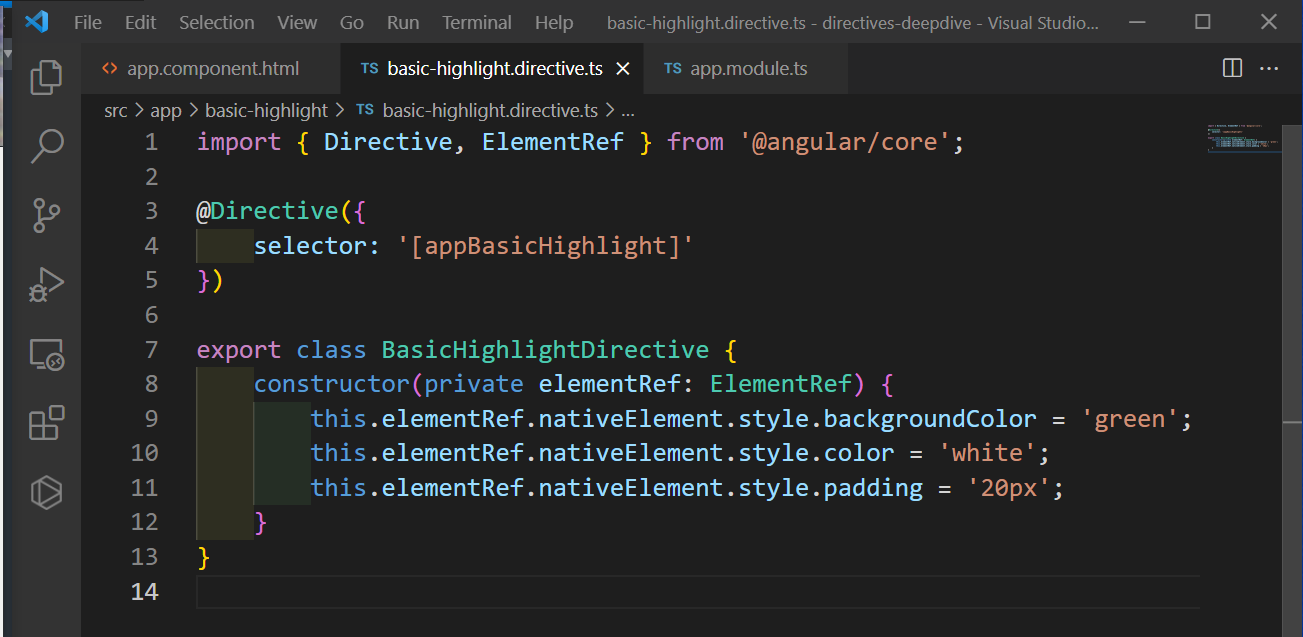Click the export keyword on line 7
The image size is (1303, 637).
click(239, 350)
